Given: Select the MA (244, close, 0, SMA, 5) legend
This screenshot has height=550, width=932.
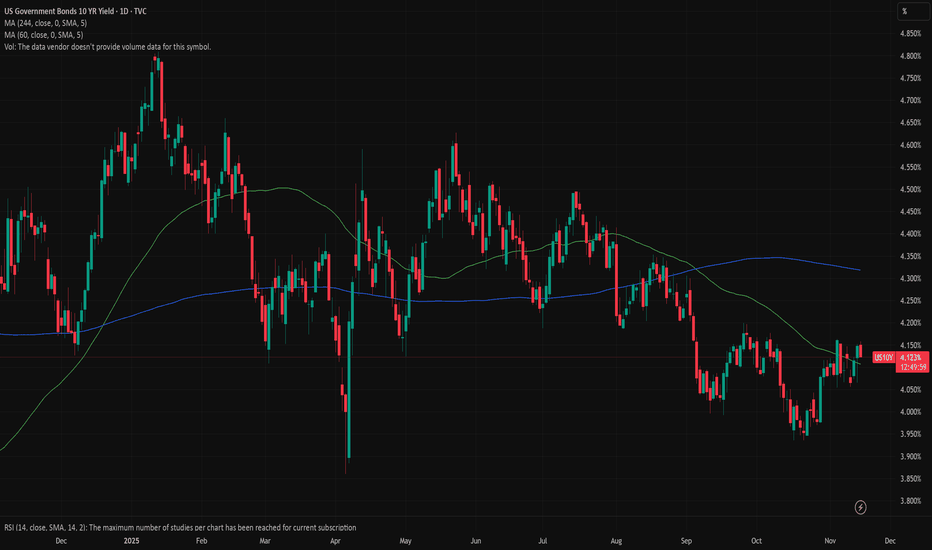Looking at the screenshot, I should [x=63, y=23].
